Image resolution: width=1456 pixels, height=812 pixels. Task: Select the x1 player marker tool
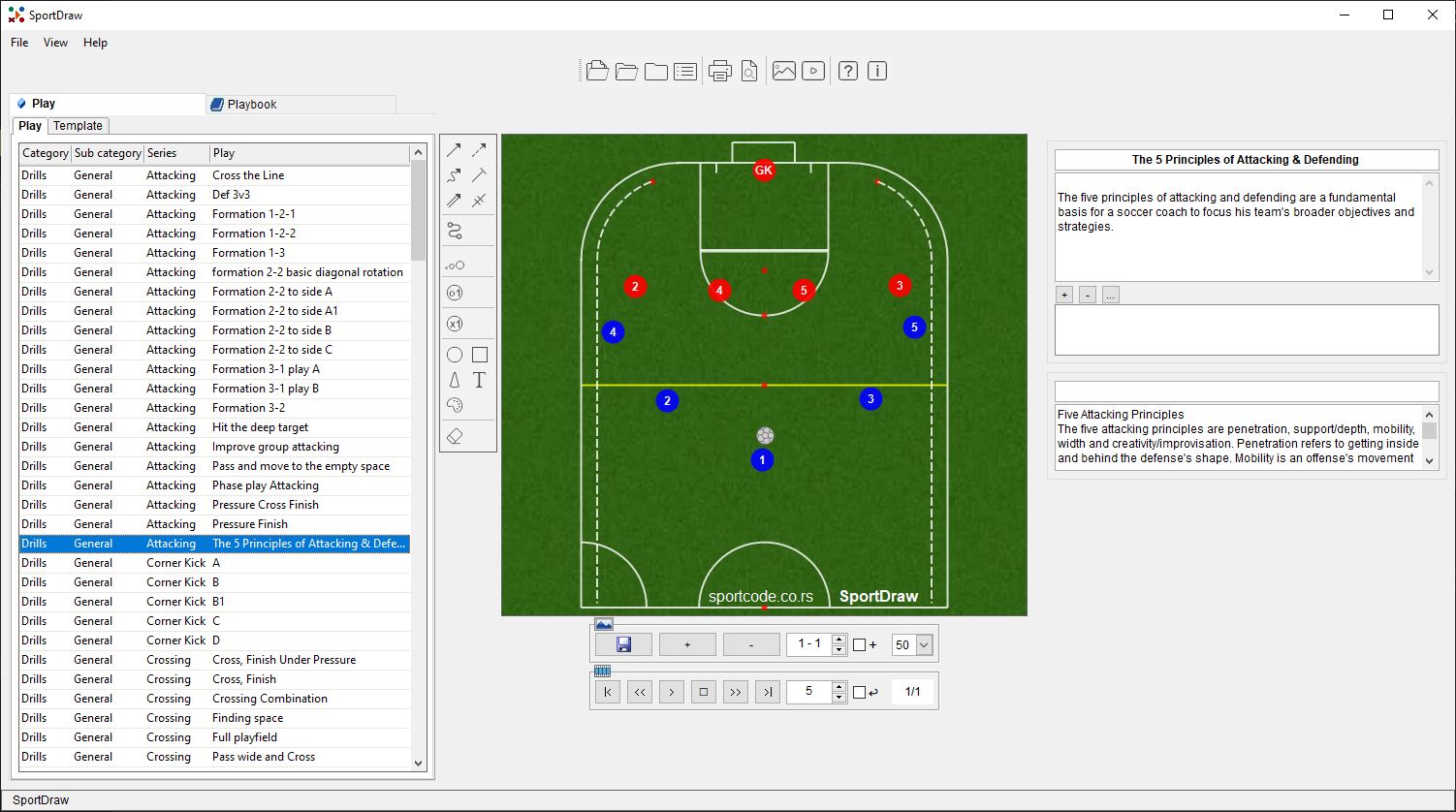pos(455,324)
